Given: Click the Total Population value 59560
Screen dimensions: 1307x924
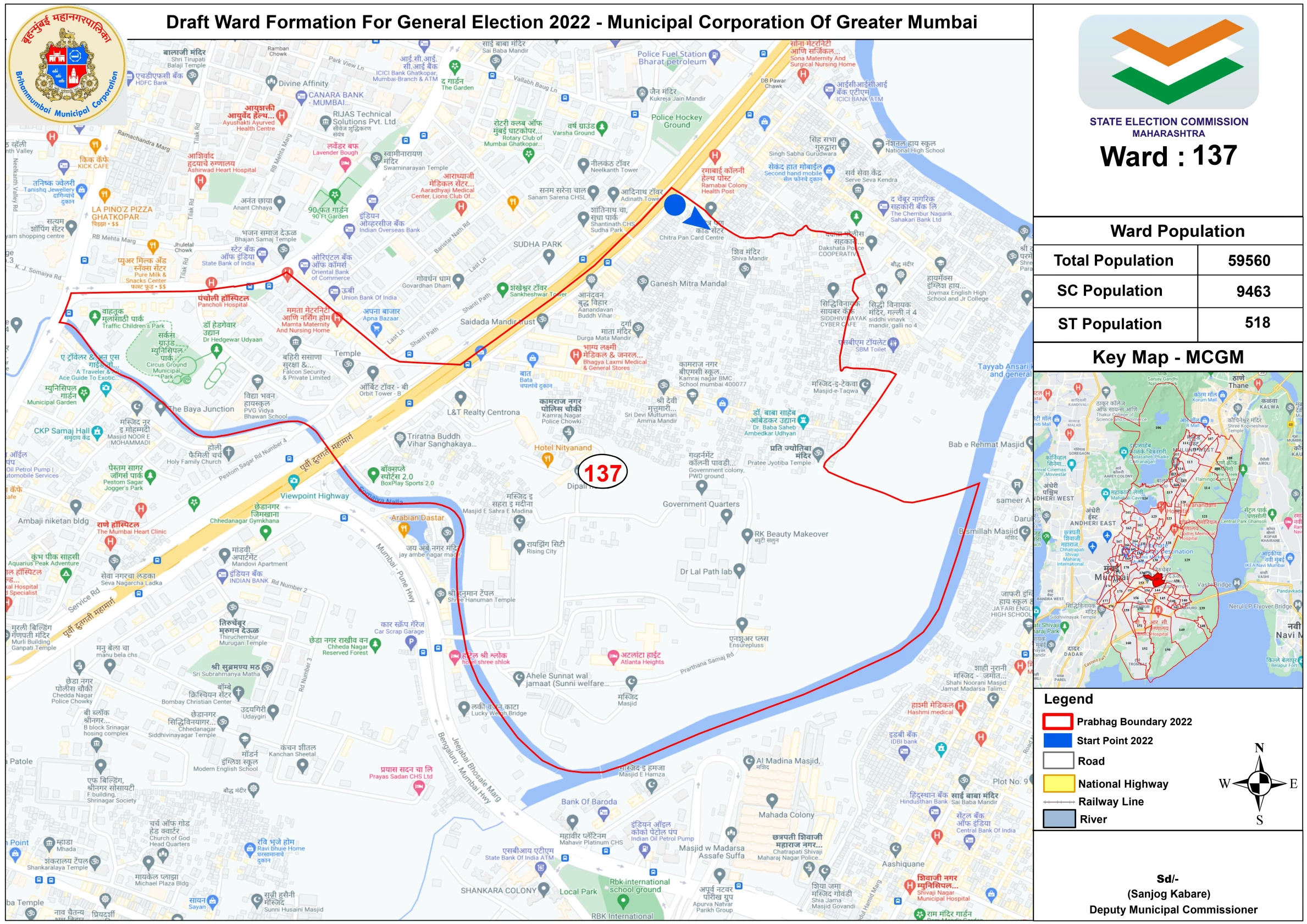Looking at the screenshot, I should [1248, 261].
